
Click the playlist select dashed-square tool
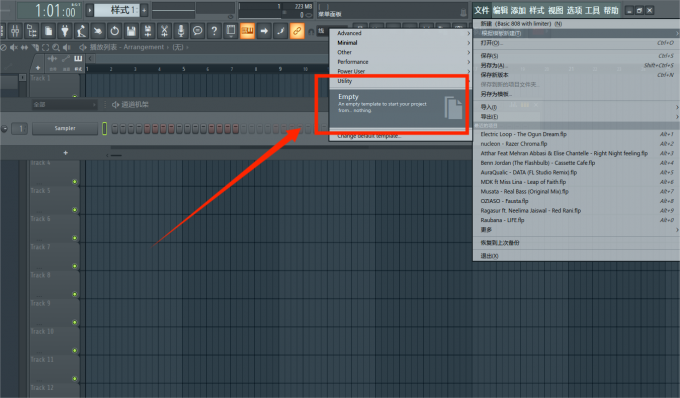click(x=46, y=47)
